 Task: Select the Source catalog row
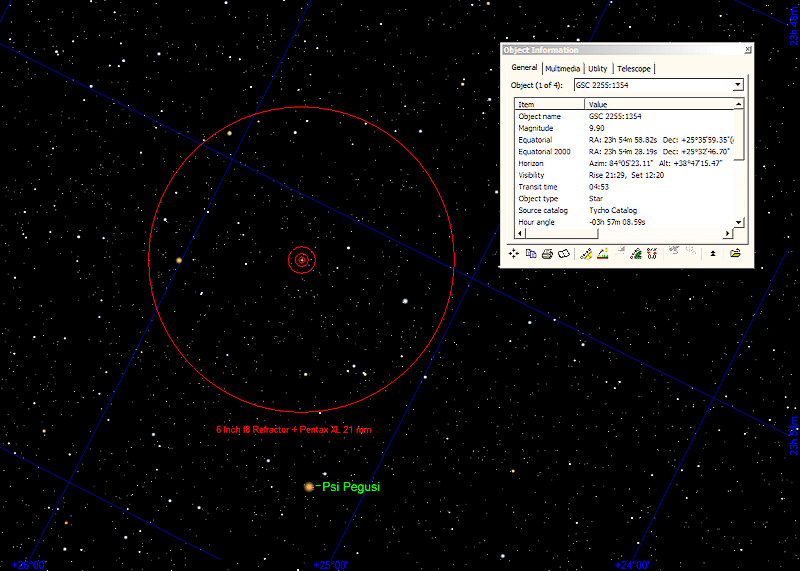[624, 210]
